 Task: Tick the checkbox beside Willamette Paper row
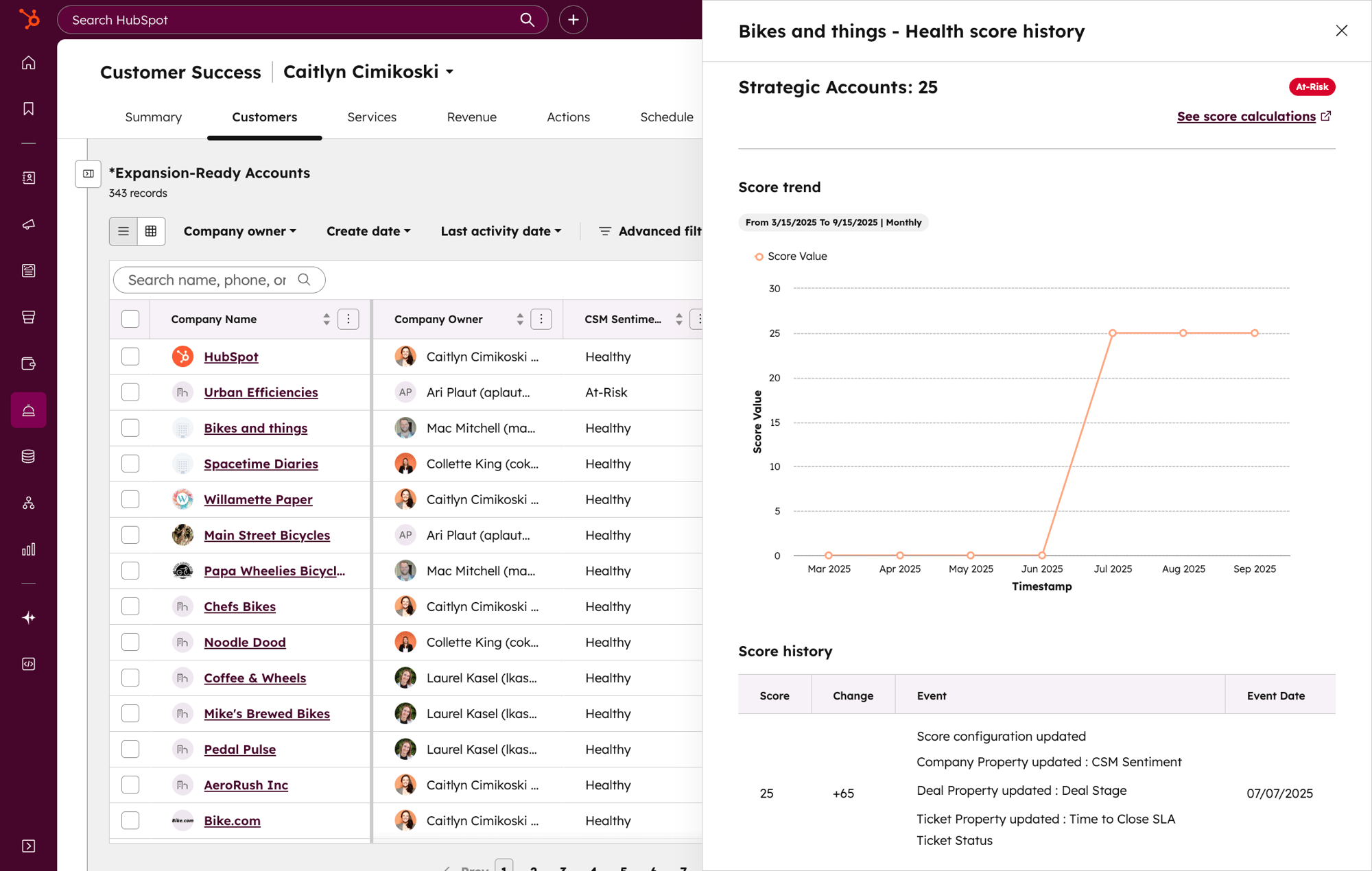(x=130, y=499)
